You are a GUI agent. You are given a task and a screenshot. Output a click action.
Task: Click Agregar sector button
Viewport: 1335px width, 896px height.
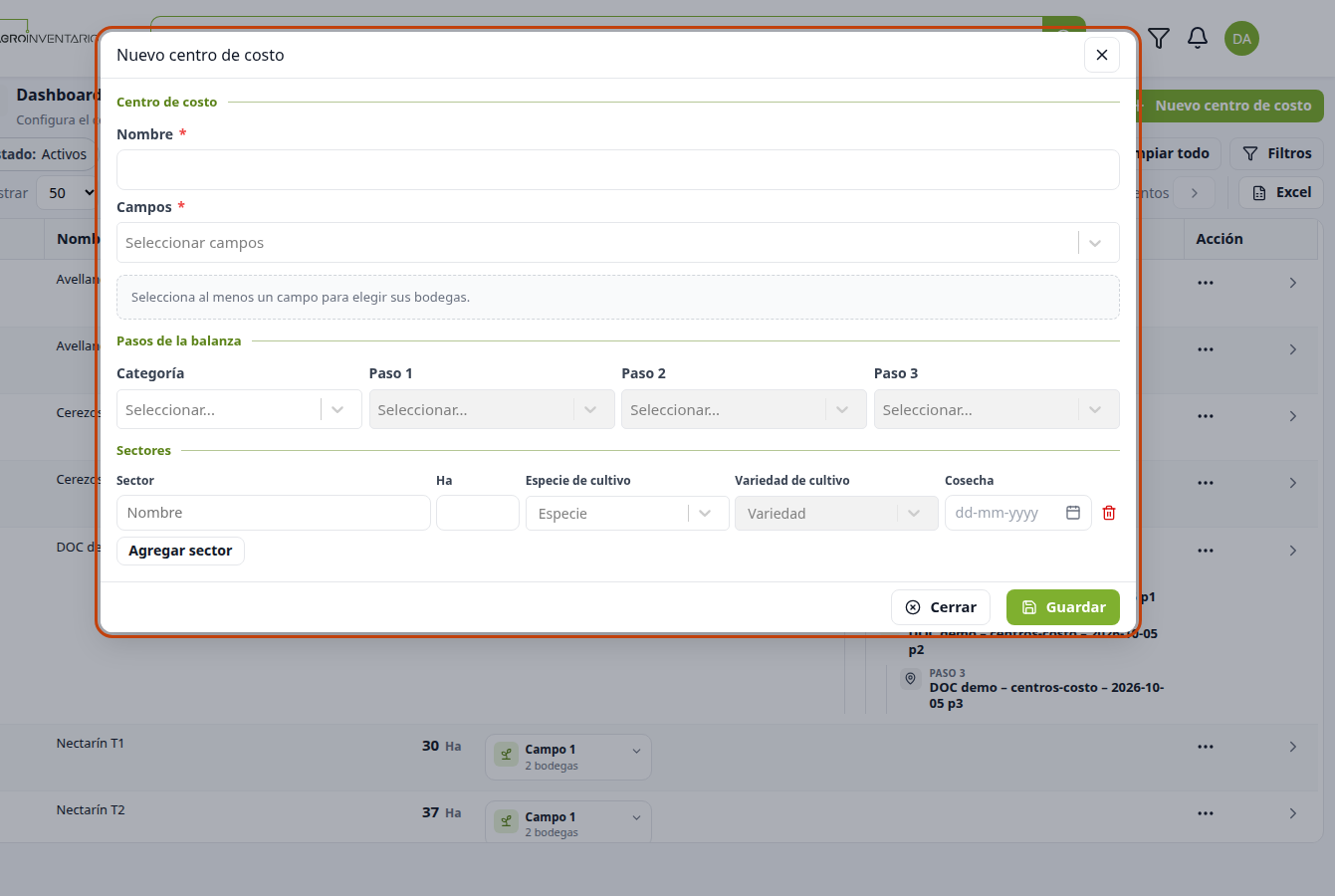tap(180, 551)
